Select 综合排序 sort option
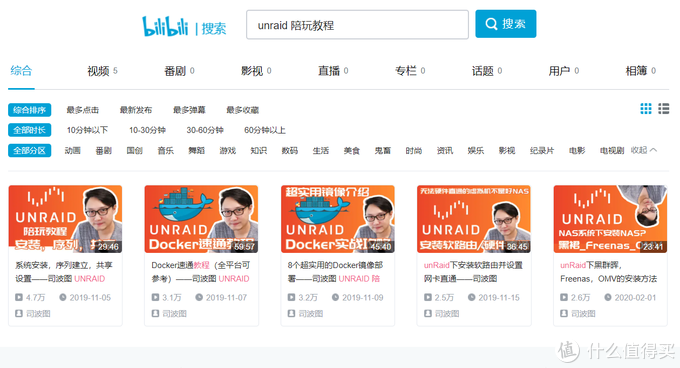The height and width of the screenshot is (368, 680). 29,110
